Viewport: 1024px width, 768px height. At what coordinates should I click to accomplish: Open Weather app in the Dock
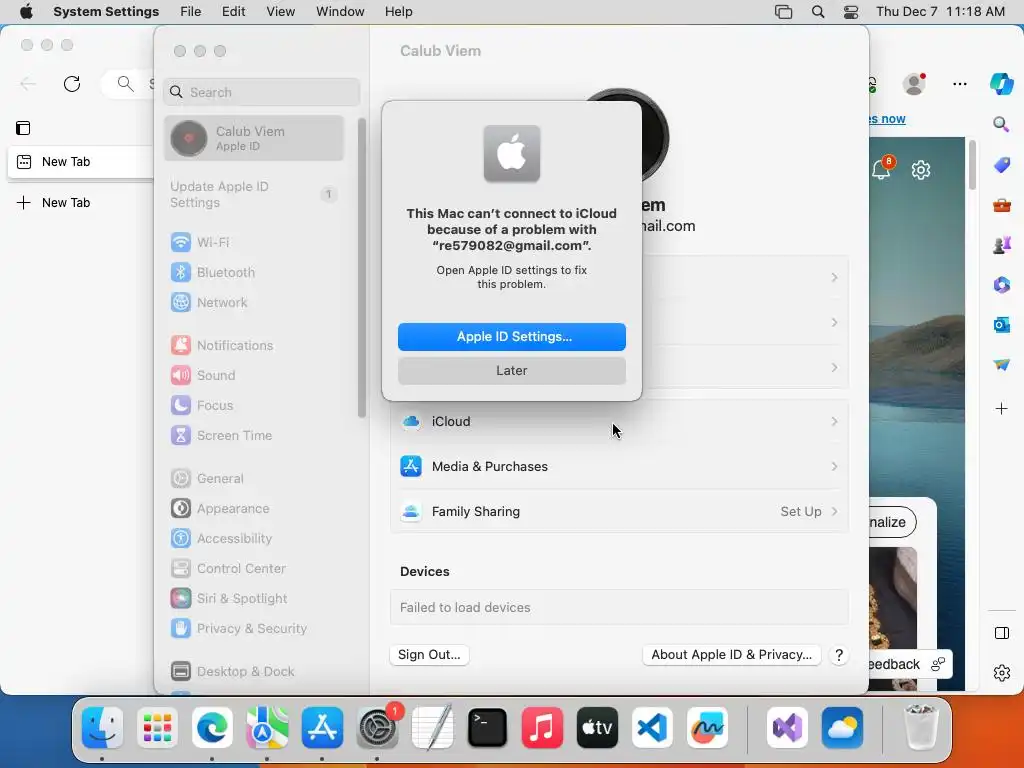click(842, 728)
